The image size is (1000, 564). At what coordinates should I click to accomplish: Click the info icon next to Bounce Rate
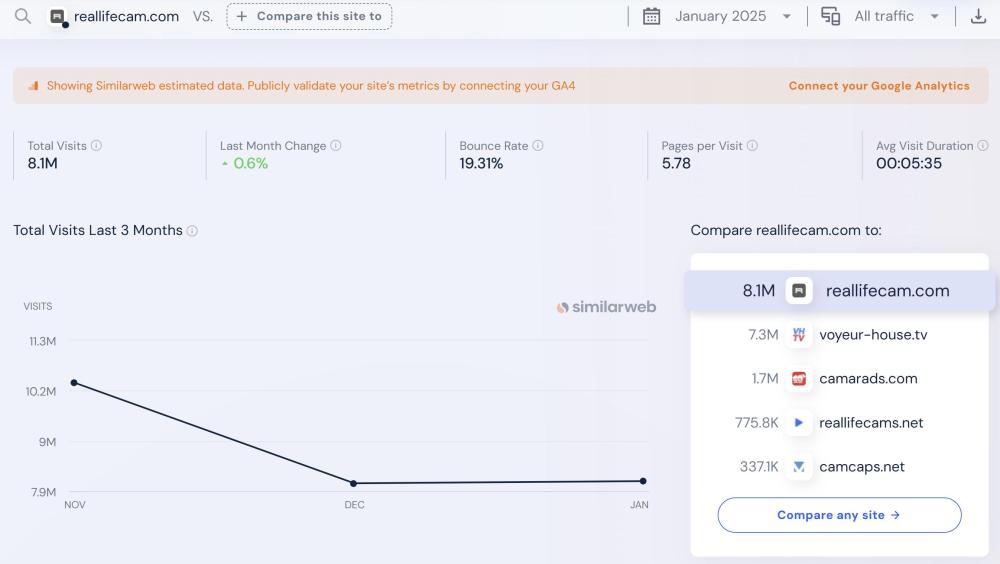tap(538, 146)
